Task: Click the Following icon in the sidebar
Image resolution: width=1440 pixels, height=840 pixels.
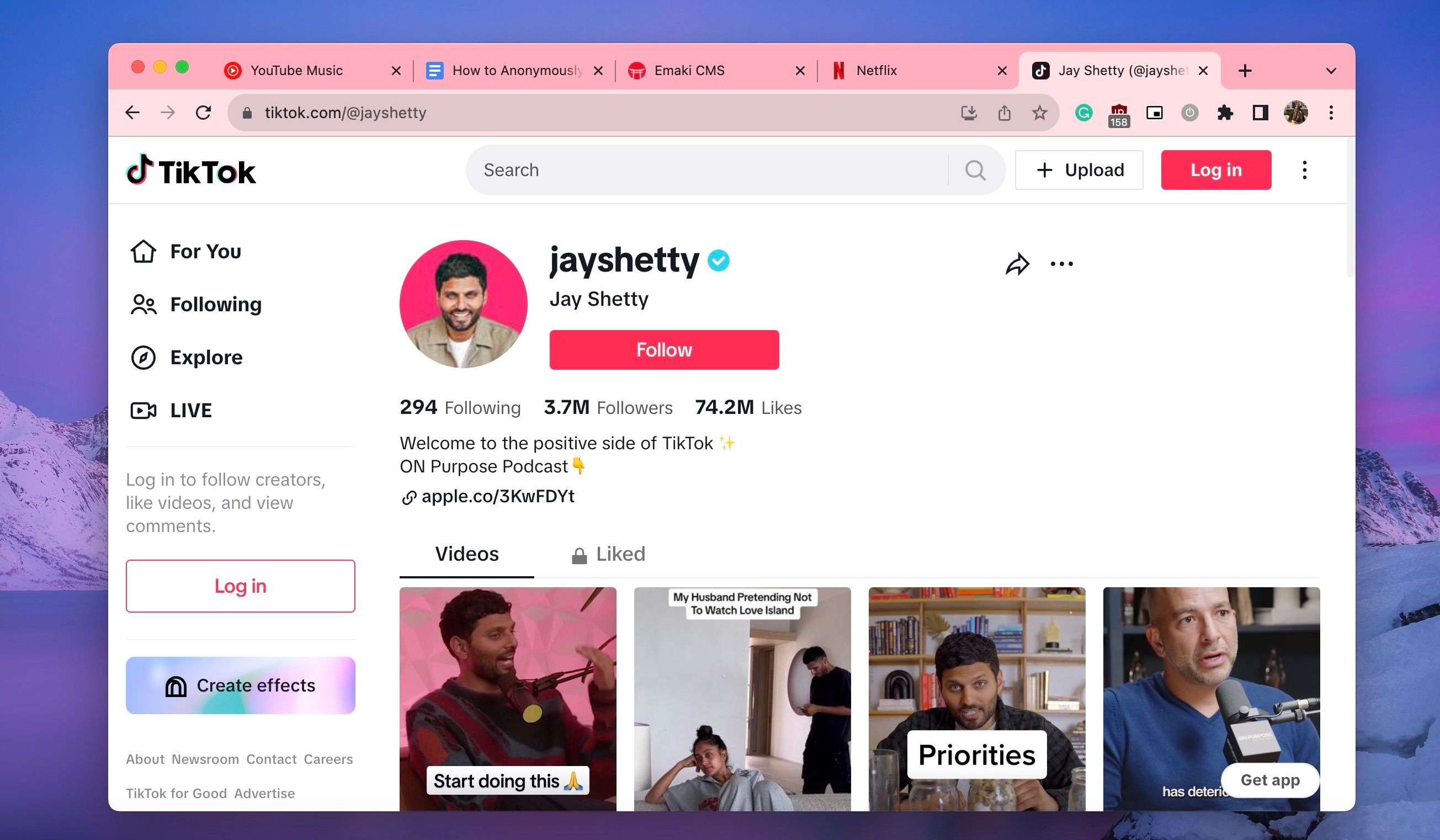Action: [x=144, y=305]
